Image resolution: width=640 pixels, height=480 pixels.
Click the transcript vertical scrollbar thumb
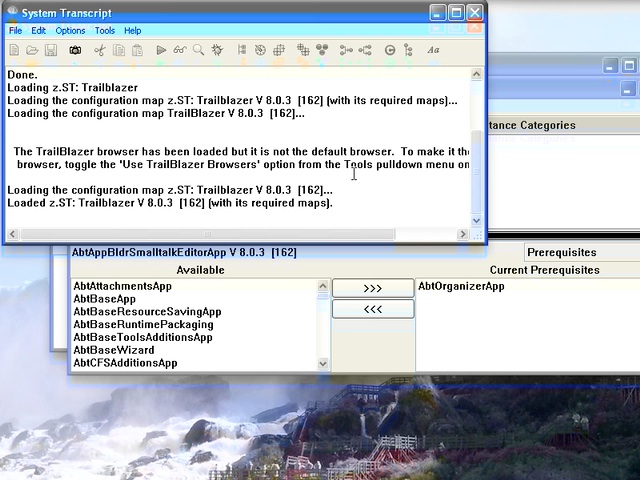(x=476, y=171)
